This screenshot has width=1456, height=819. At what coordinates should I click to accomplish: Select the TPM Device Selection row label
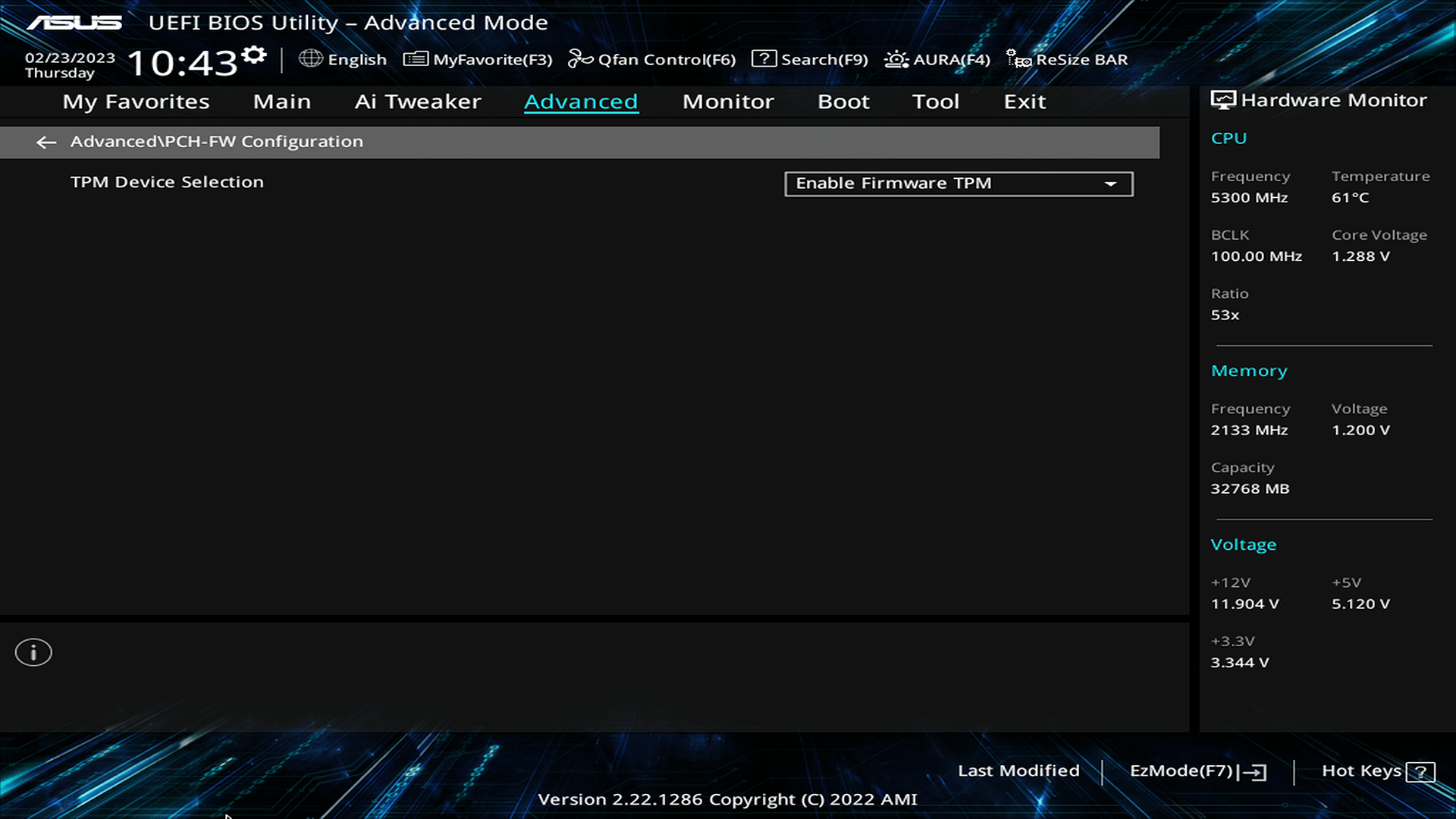point(167,182)
